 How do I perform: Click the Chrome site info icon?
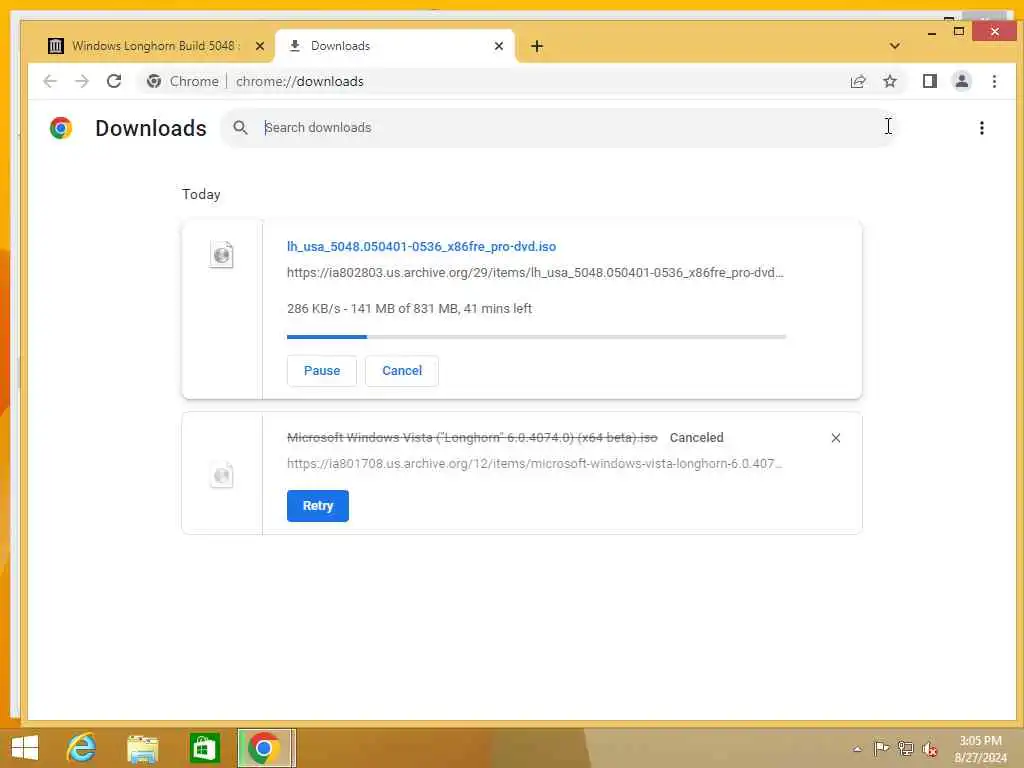click(154, 81)
